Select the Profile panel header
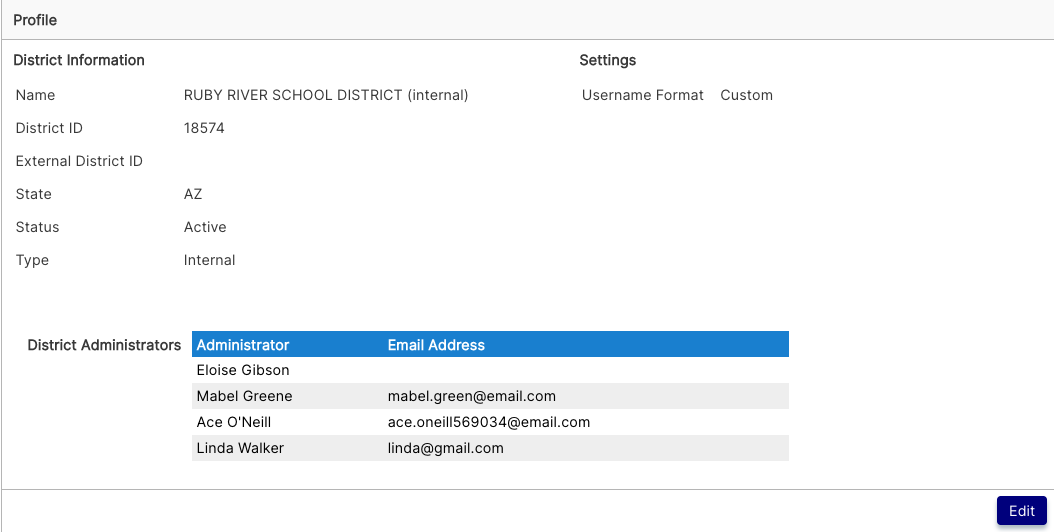The image size is (1054, 532). tap(527, 20)
